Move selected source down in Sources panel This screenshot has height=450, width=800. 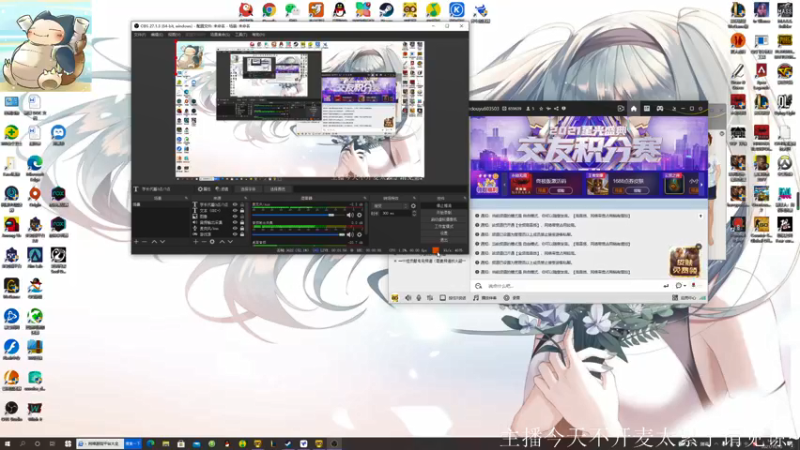(230, 241)
